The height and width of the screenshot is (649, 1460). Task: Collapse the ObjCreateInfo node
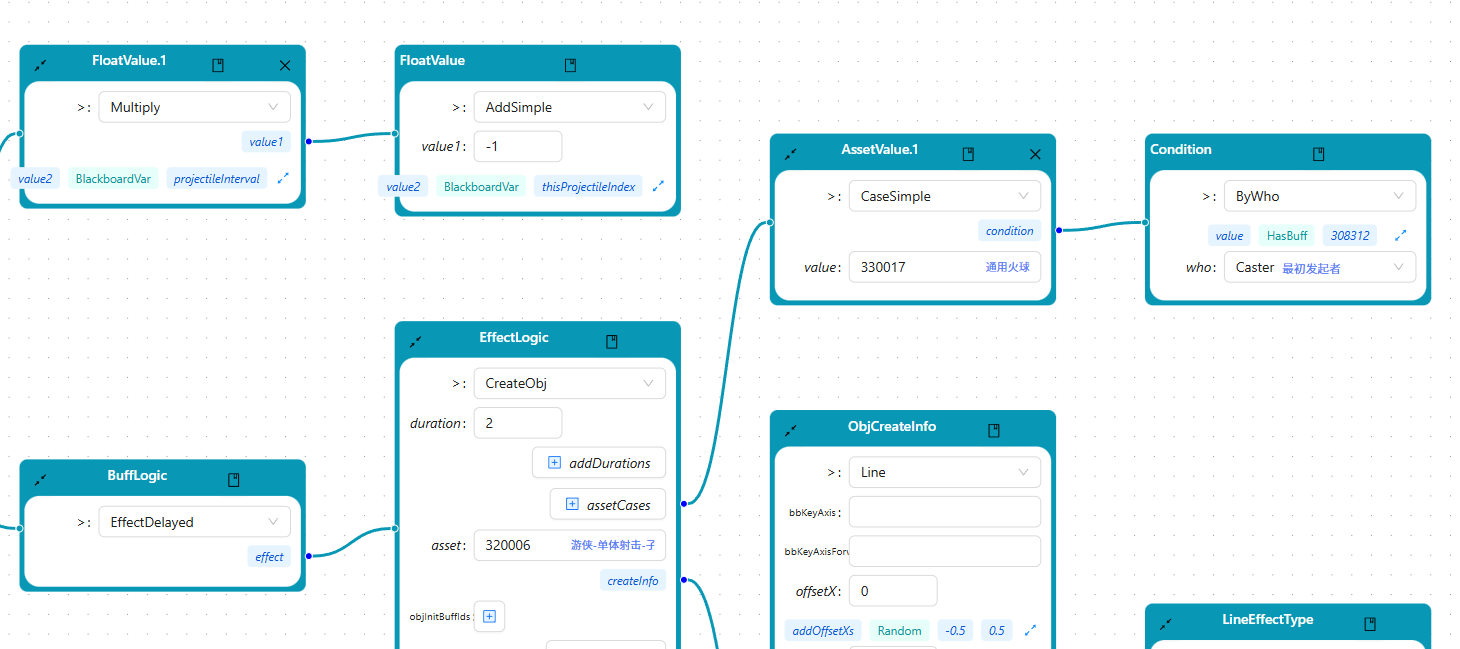click(x=790, y=430)
